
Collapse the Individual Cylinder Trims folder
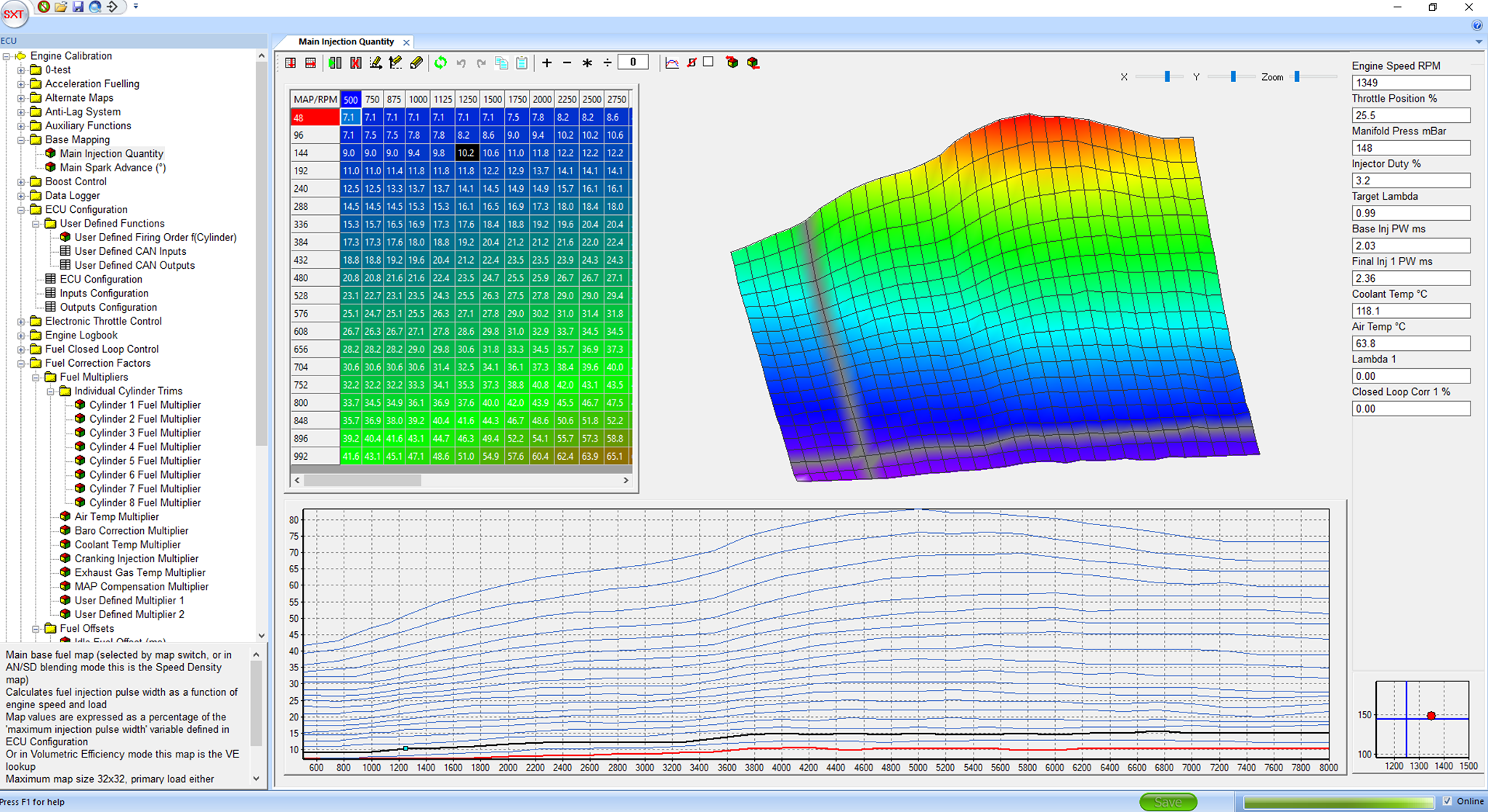click(x=51, y=391)
